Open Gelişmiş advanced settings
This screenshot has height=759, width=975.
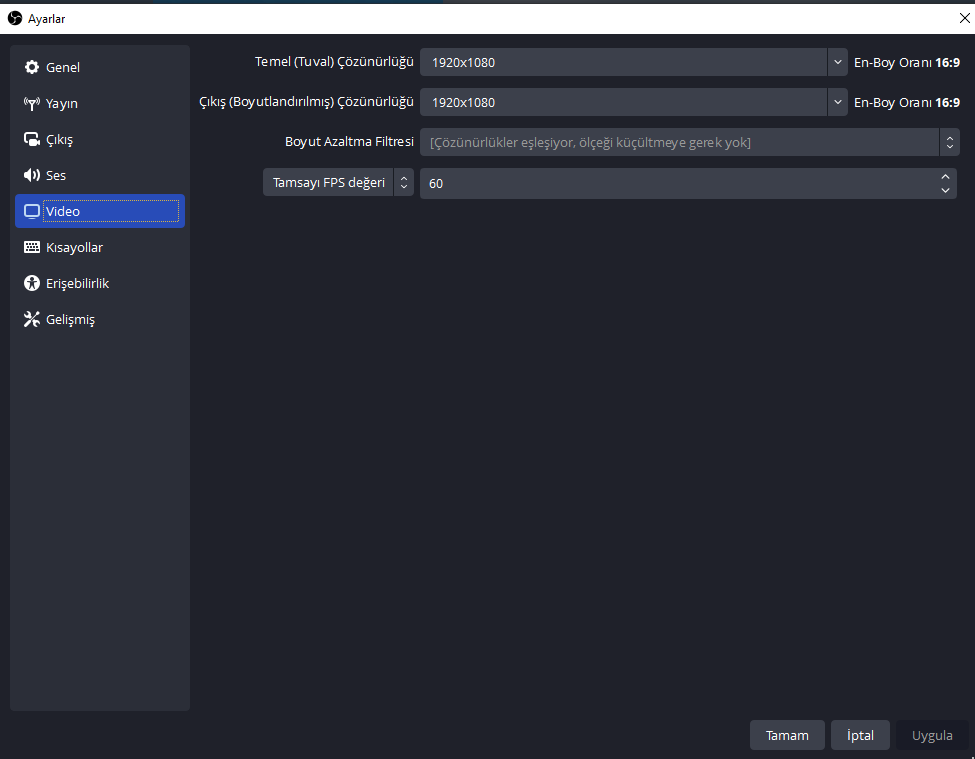(x=99, y=320)
